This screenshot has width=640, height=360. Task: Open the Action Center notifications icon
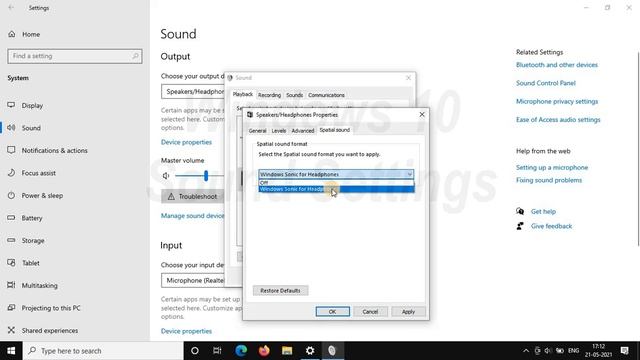coord(624,351)
